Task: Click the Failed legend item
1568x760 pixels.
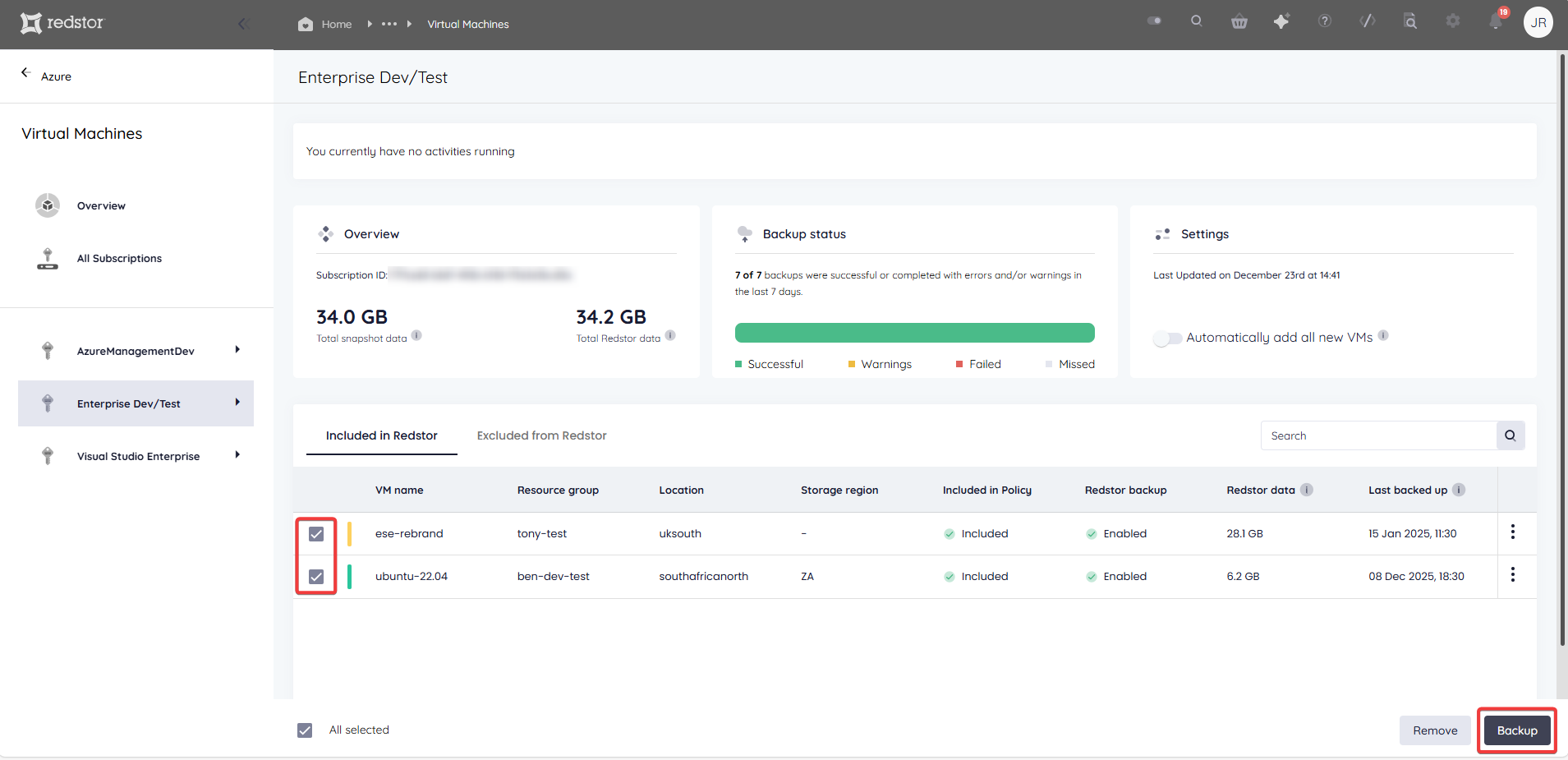Action: (x=978, y=364)
